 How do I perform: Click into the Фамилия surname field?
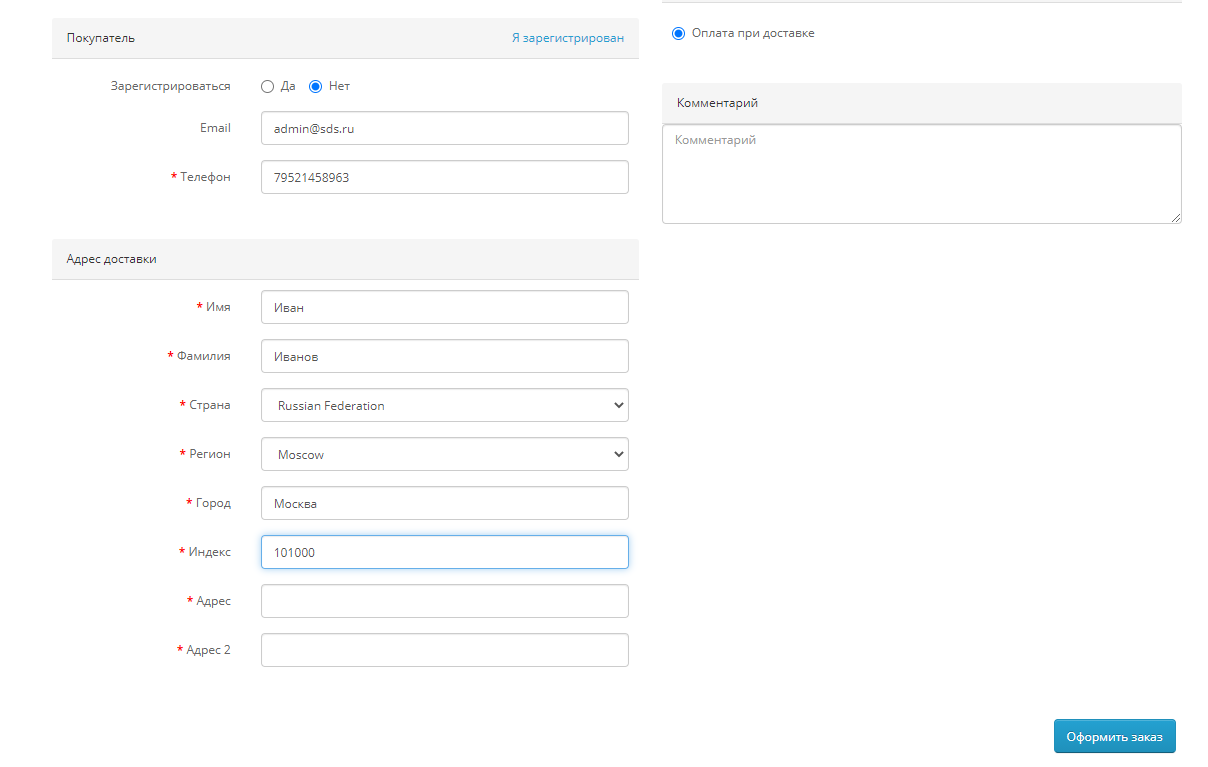(445, 356)
